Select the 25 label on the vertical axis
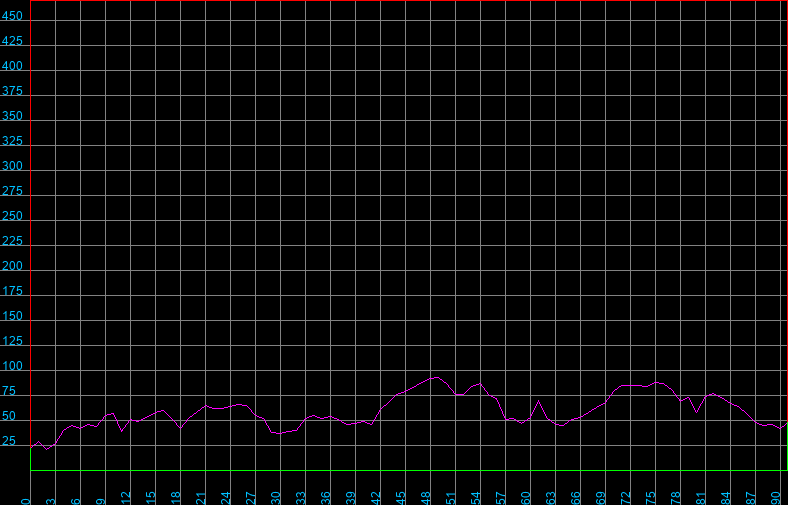This screenshot has height=505, width=788. pos(9,441)
